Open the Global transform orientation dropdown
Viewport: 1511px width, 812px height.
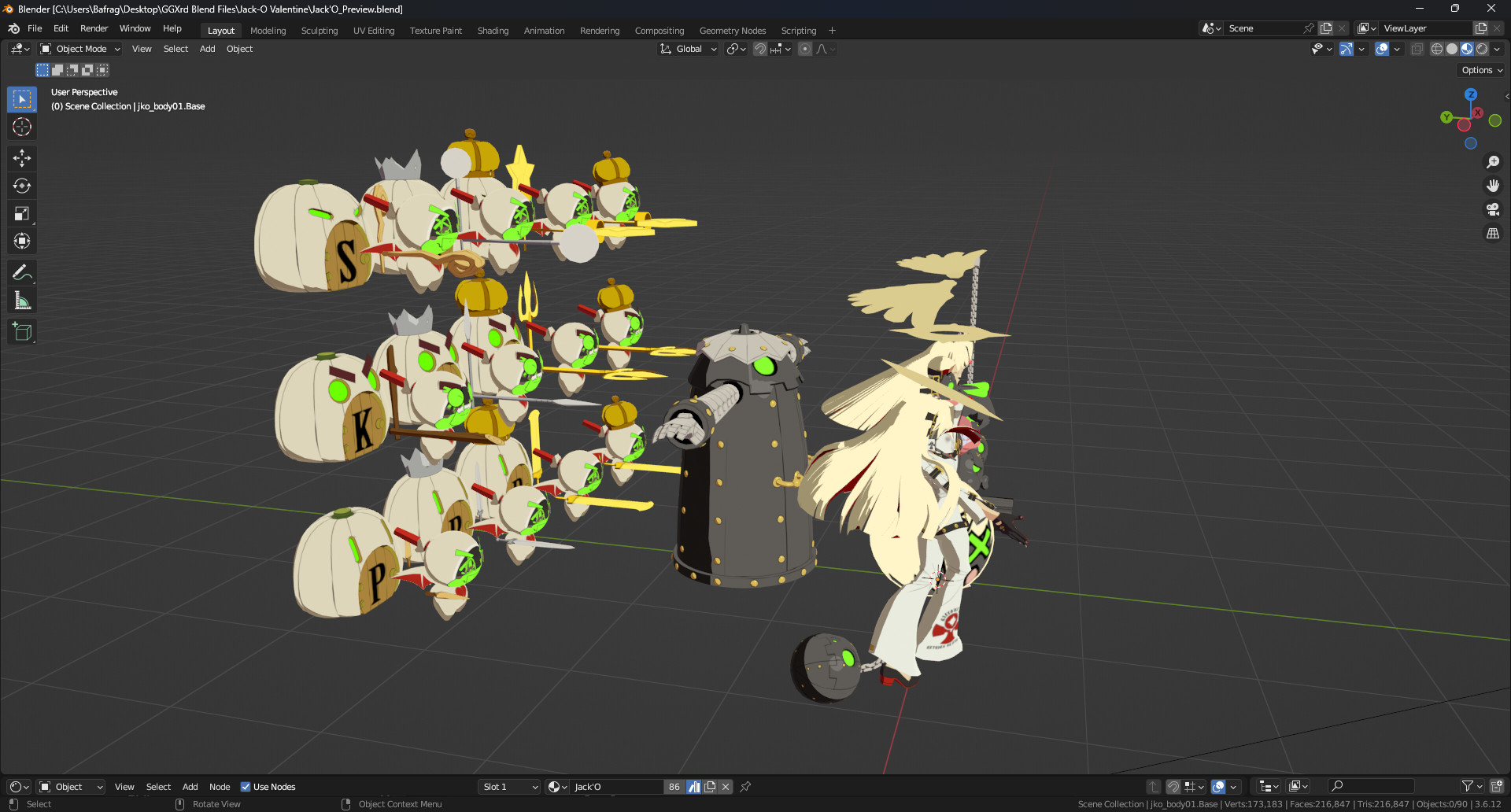[x=688, y=48]
